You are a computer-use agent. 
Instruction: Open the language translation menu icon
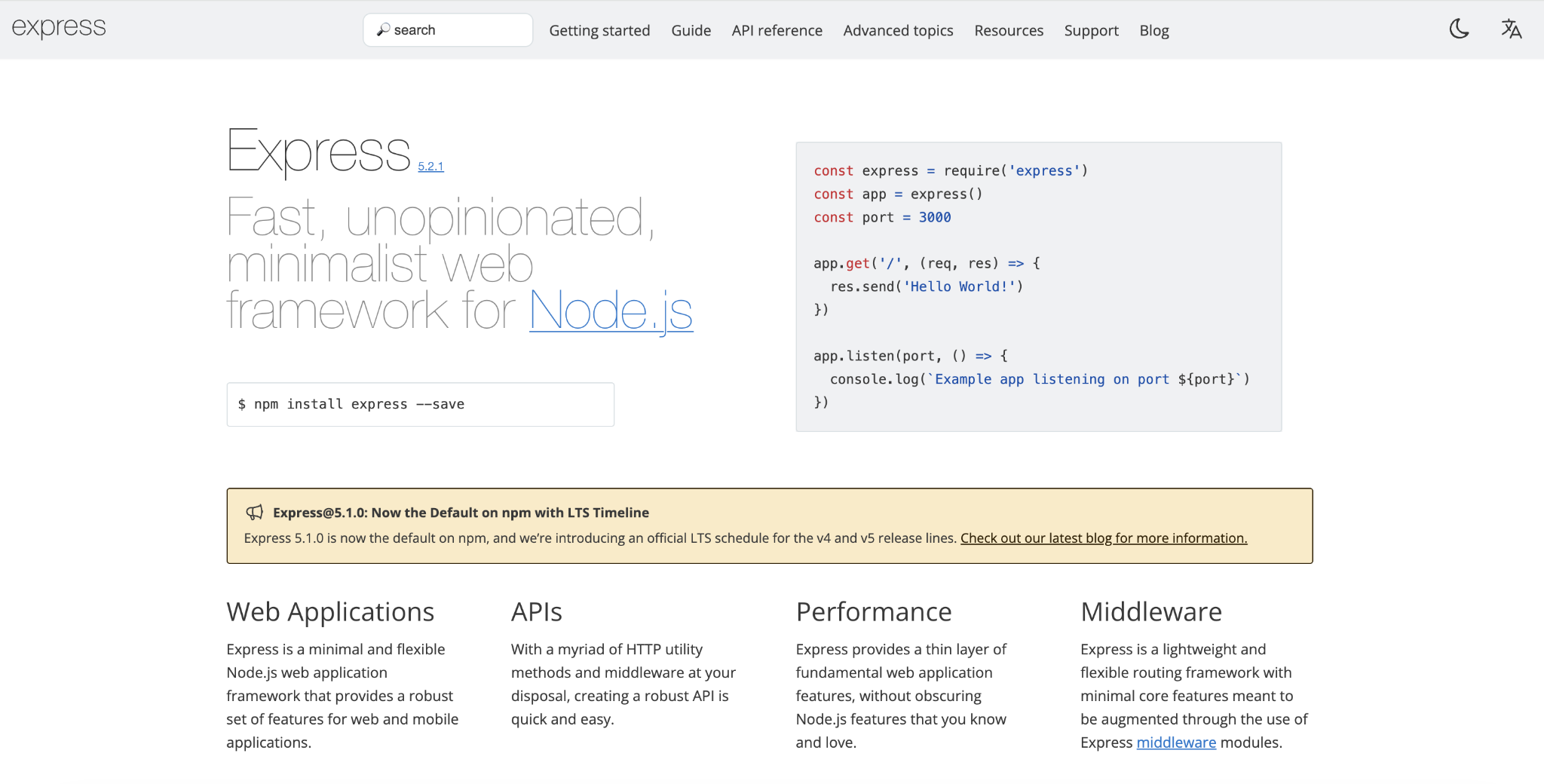(1512, 29)
